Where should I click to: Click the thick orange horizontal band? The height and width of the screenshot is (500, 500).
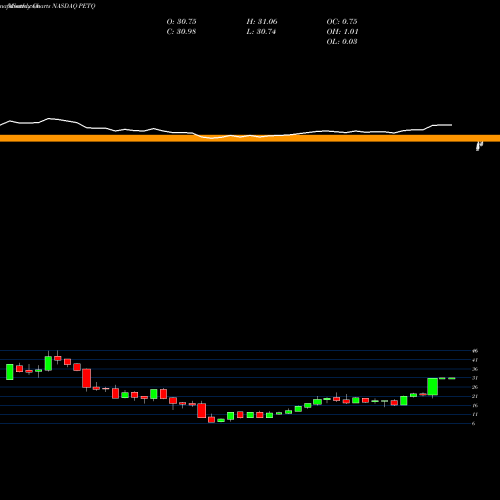tap(250, 138)
